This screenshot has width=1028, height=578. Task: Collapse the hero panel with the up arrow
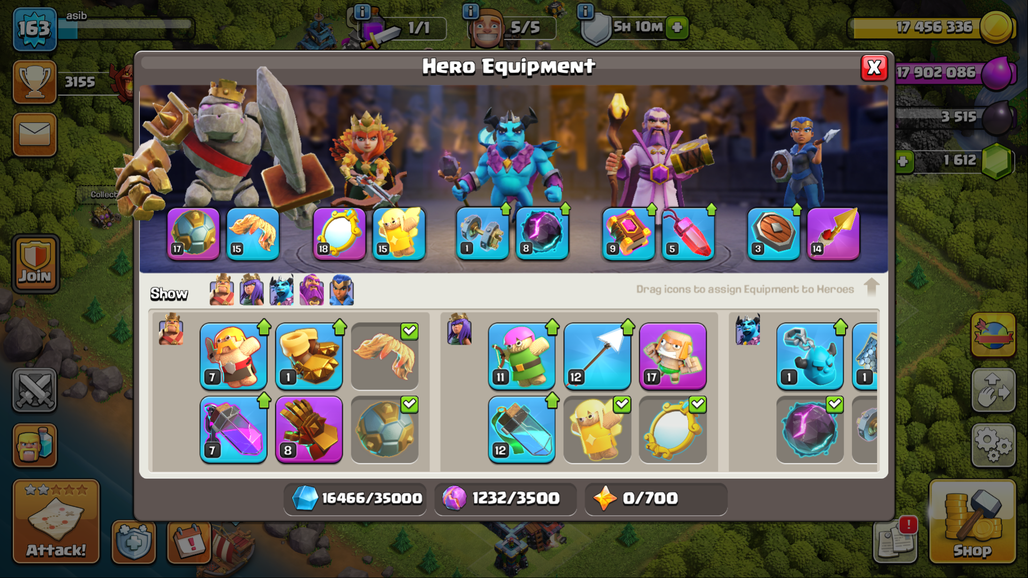click(871, 287)
